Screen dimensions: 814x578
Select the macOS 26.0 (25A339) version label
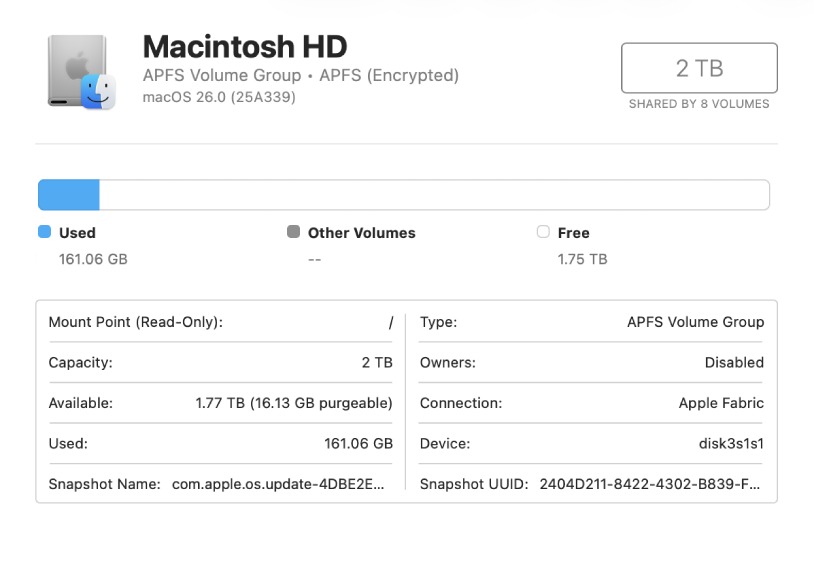coord(217,100)
